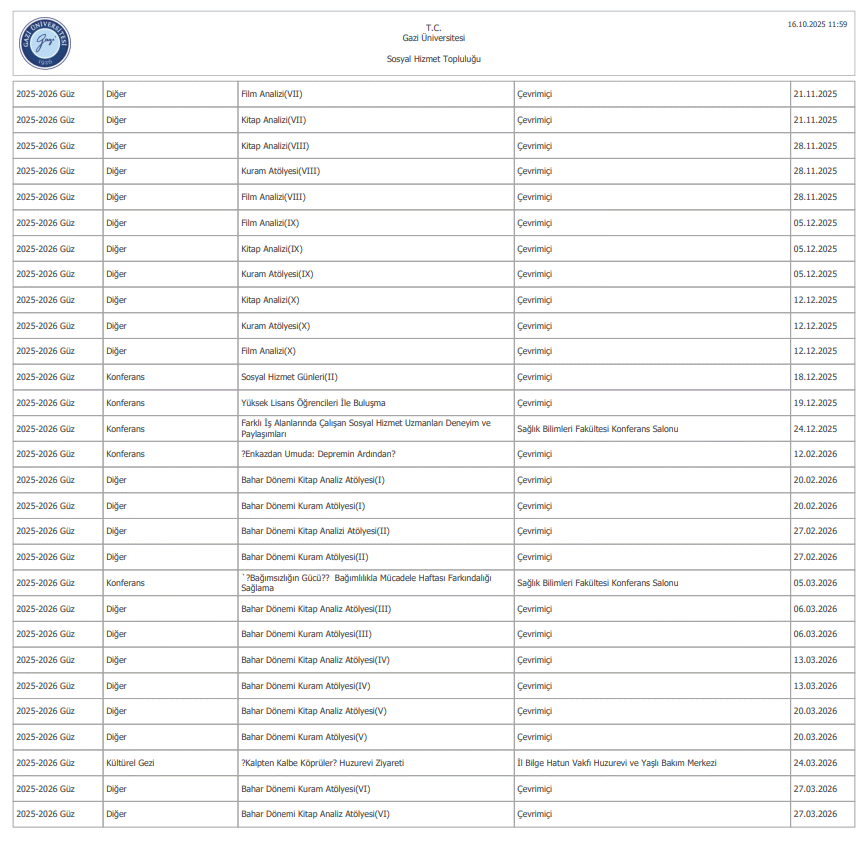Select the date 18.12.2025
Image resolution: width=867 pixels, height=842 pixels.
point(814,377)
